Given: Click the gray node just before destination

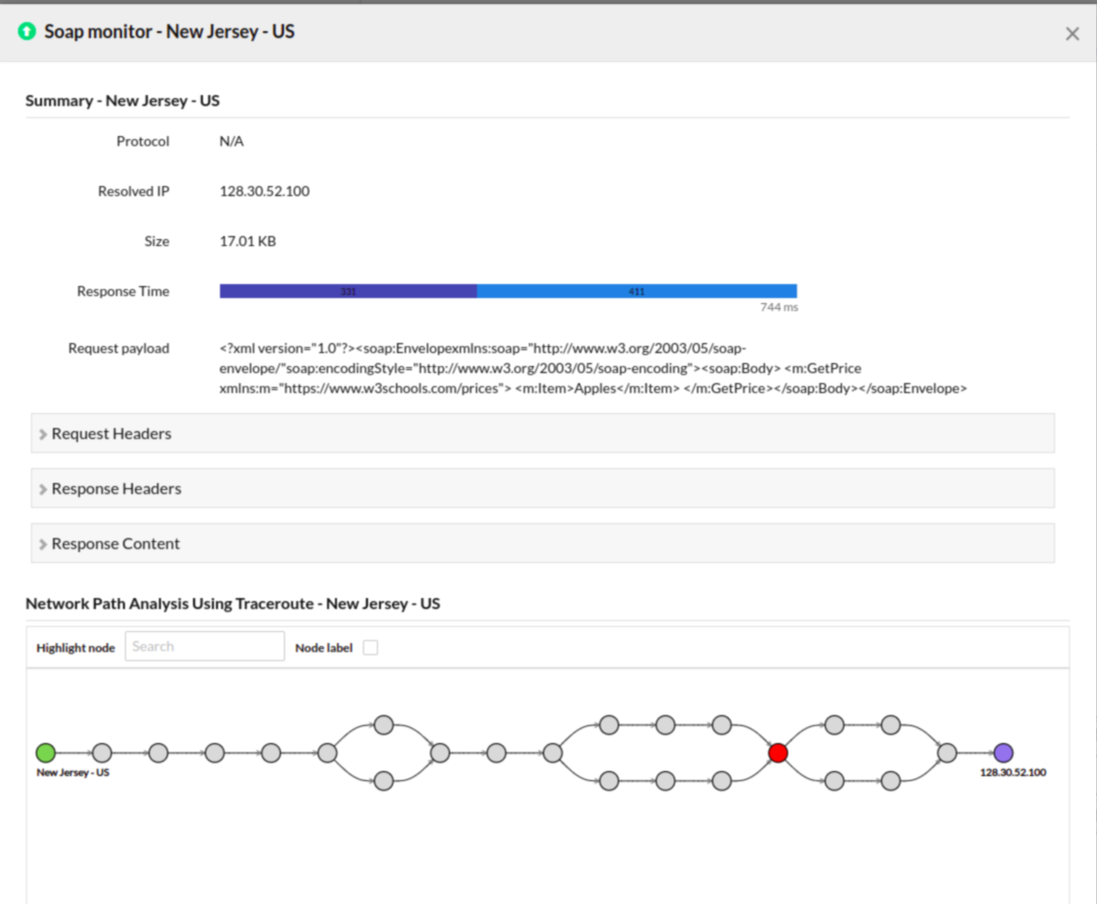Looking at the screenshot, I should 947,753.
